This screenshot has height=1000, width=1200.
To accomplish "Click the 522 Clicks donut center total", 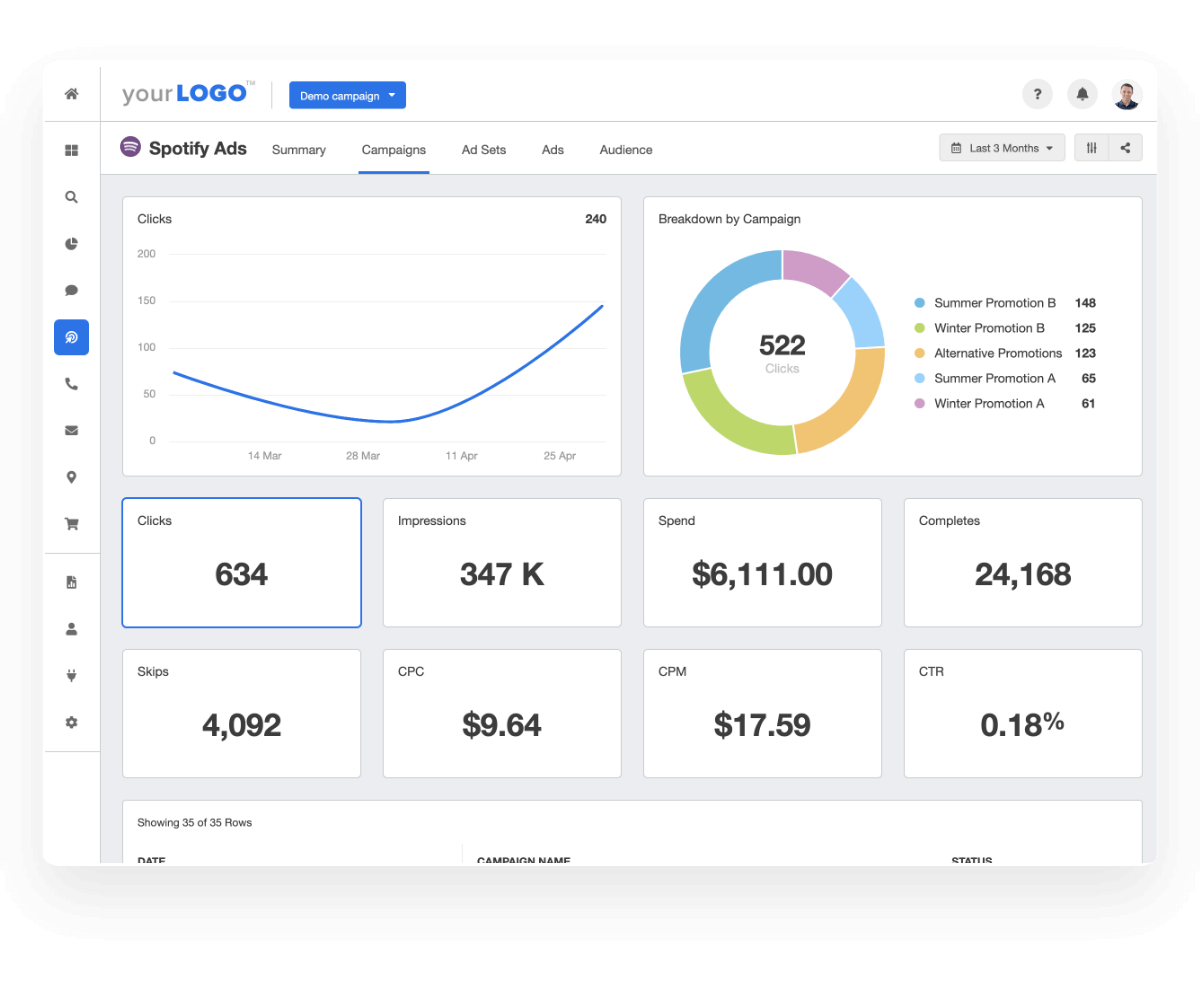I will [782, 352].
